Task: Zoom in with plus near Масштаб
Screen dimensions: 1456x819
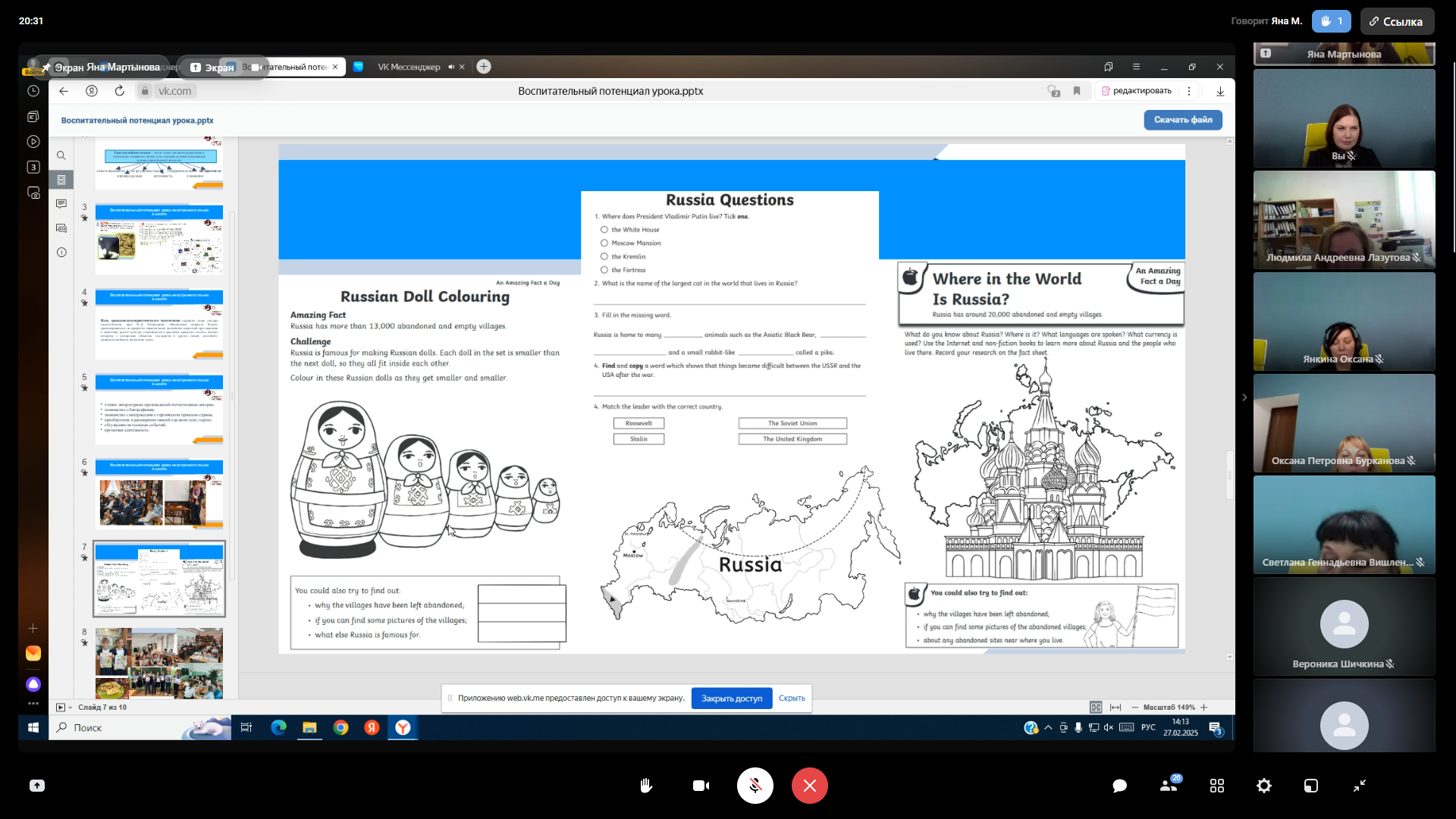Action: point(1203,708)
